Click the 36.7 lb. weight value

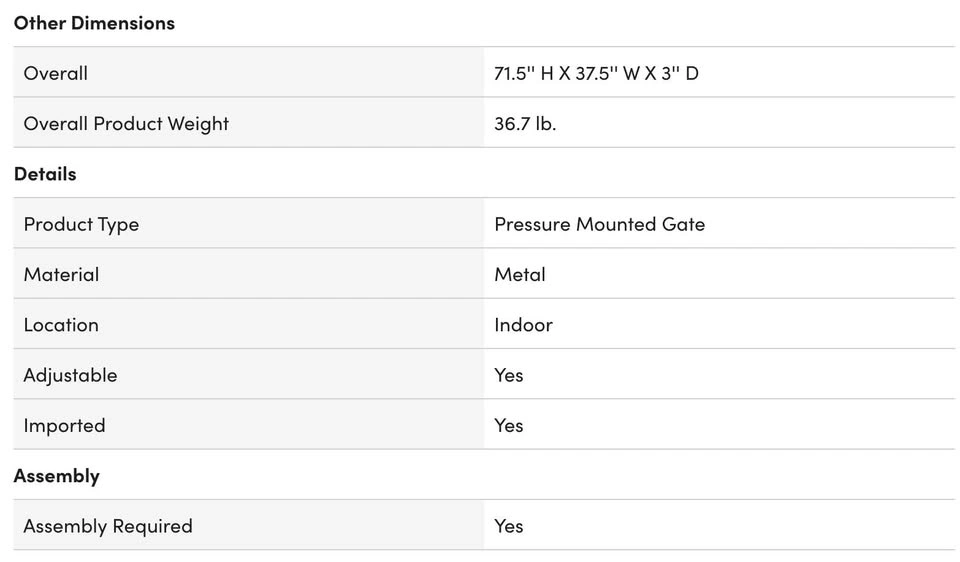[525, 124]
